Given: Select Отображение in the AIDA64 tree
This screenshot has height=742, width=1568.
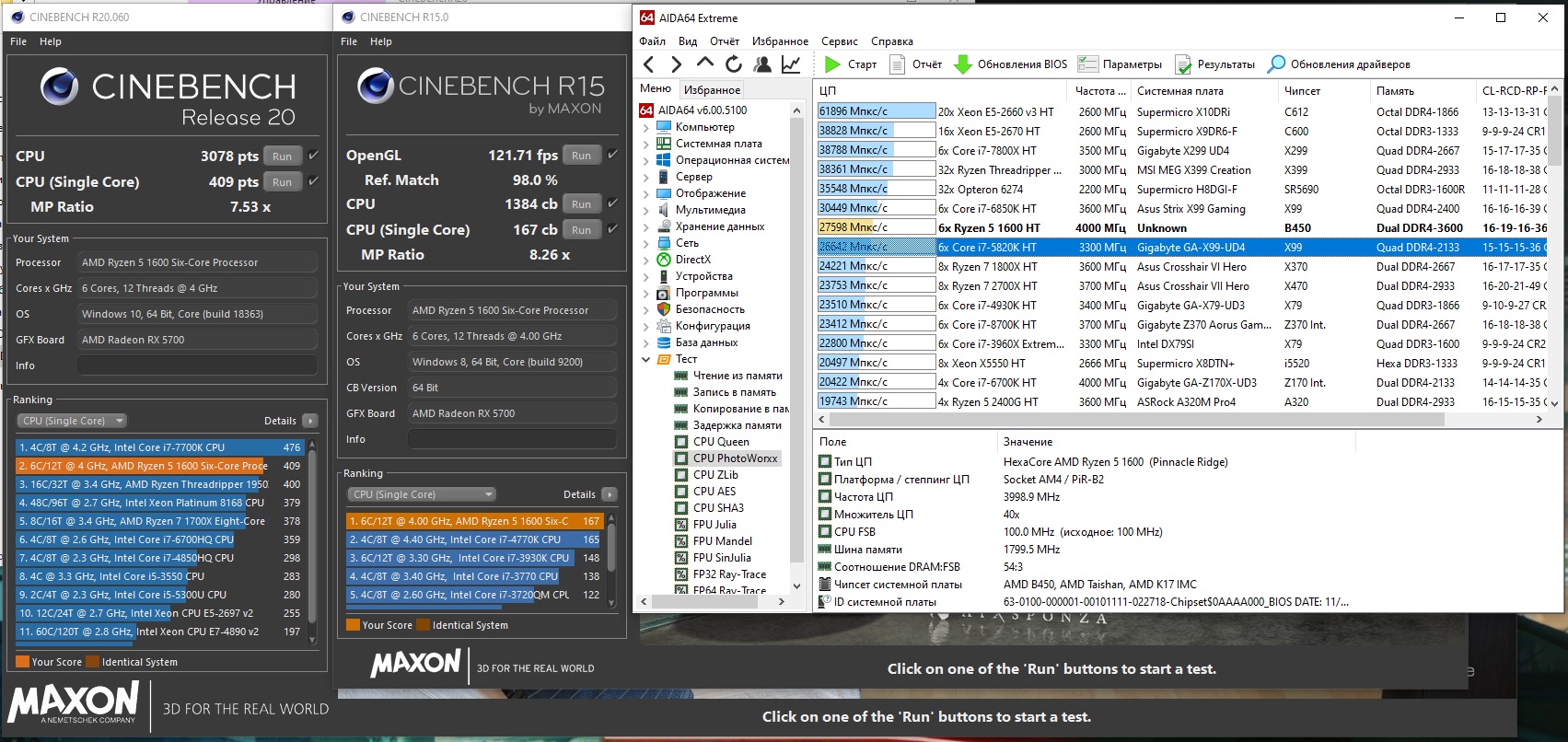Looking at the screenshot, I should tap(710, 193).
